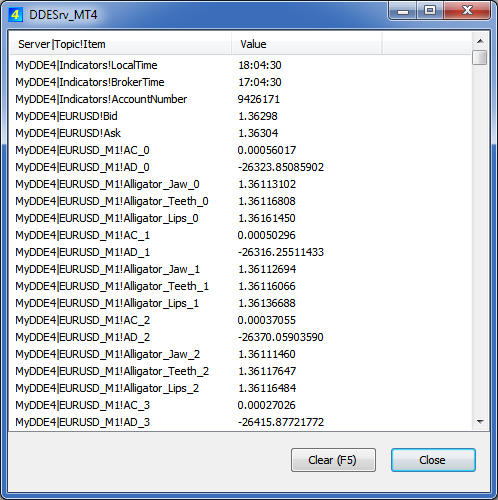Click the Server|Topic!Item column header
Image resolution: width=498 pixels, height=500 pixels.
[120, 44]
